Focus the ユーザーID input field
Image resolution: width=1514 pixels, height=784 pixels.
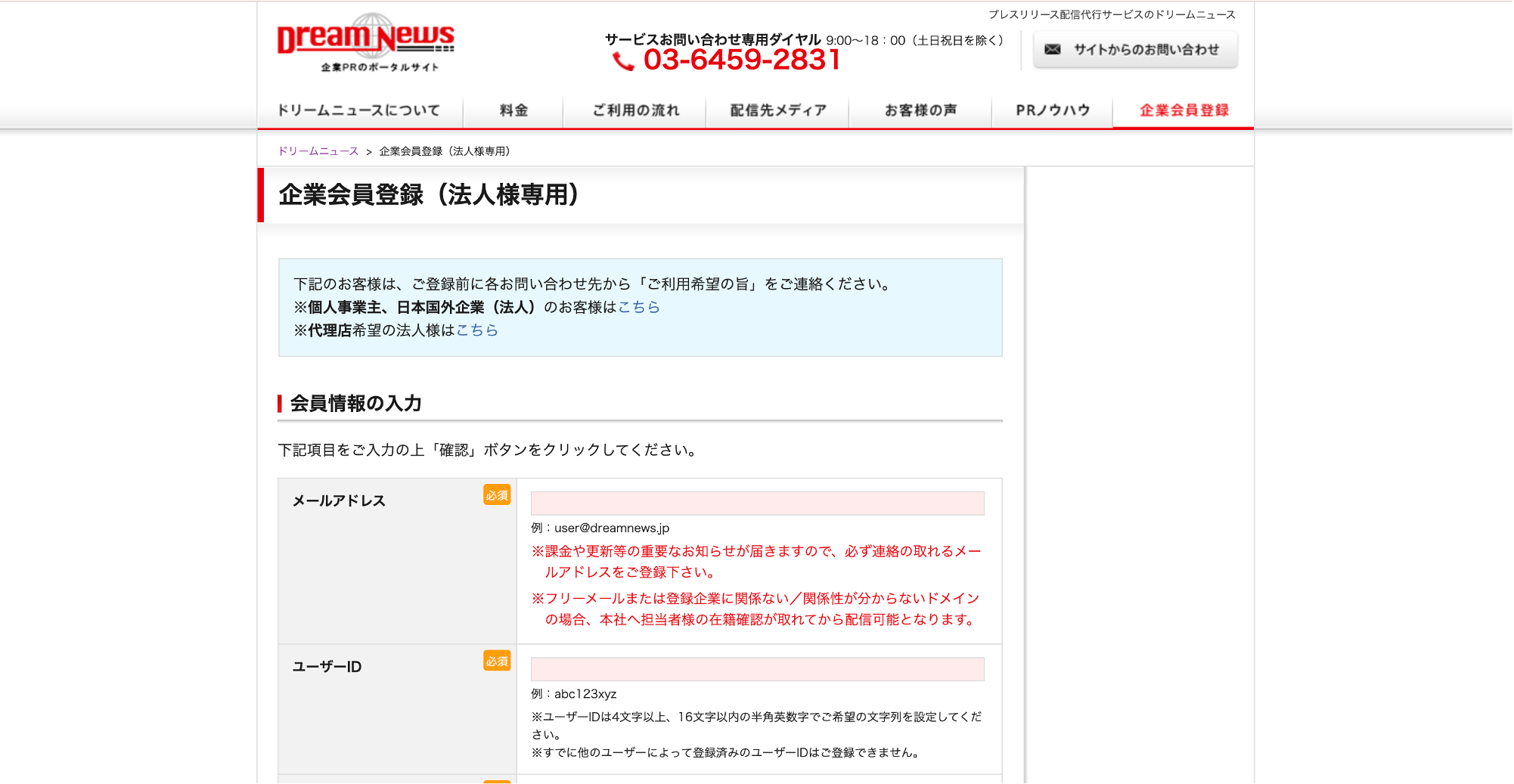point(757,669)
